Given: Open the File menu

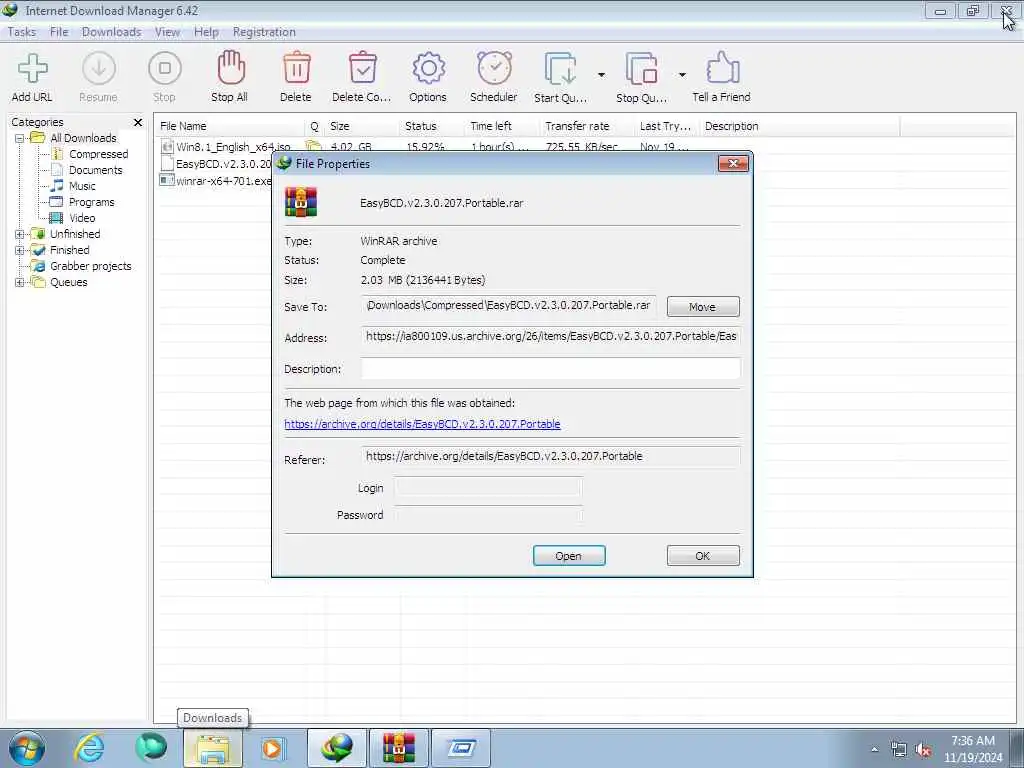Looking at the screenshot, I should [59, 32].
